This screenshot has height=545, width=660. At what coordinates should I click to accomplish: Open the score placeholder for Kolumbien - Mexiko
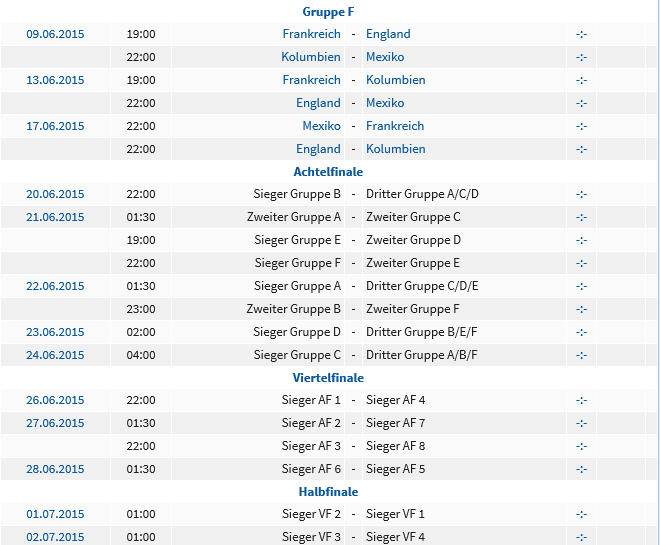click(x=581, y=57)
